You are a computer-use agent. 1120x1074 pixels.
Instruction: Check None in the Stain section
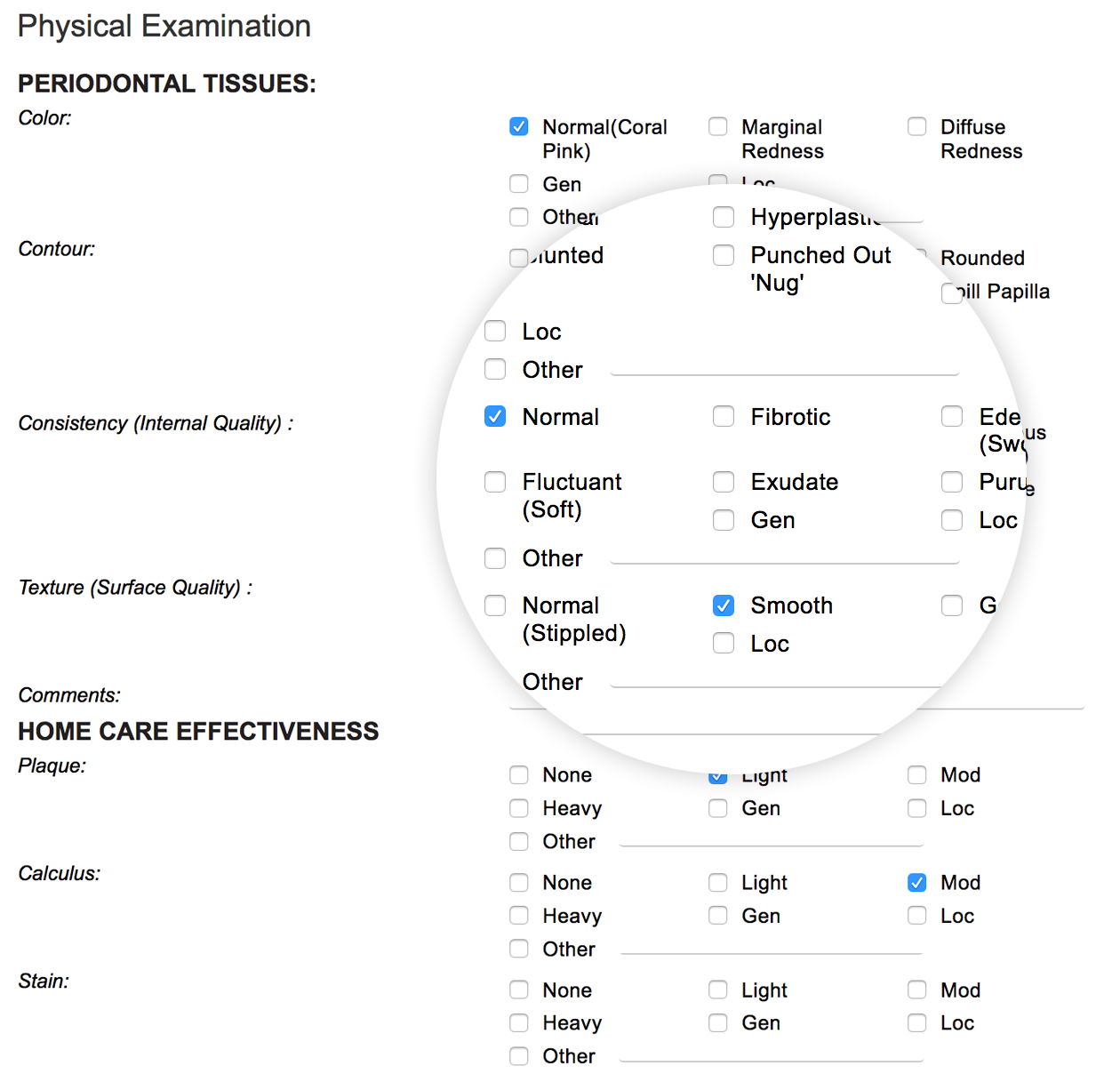click(519, 990)
